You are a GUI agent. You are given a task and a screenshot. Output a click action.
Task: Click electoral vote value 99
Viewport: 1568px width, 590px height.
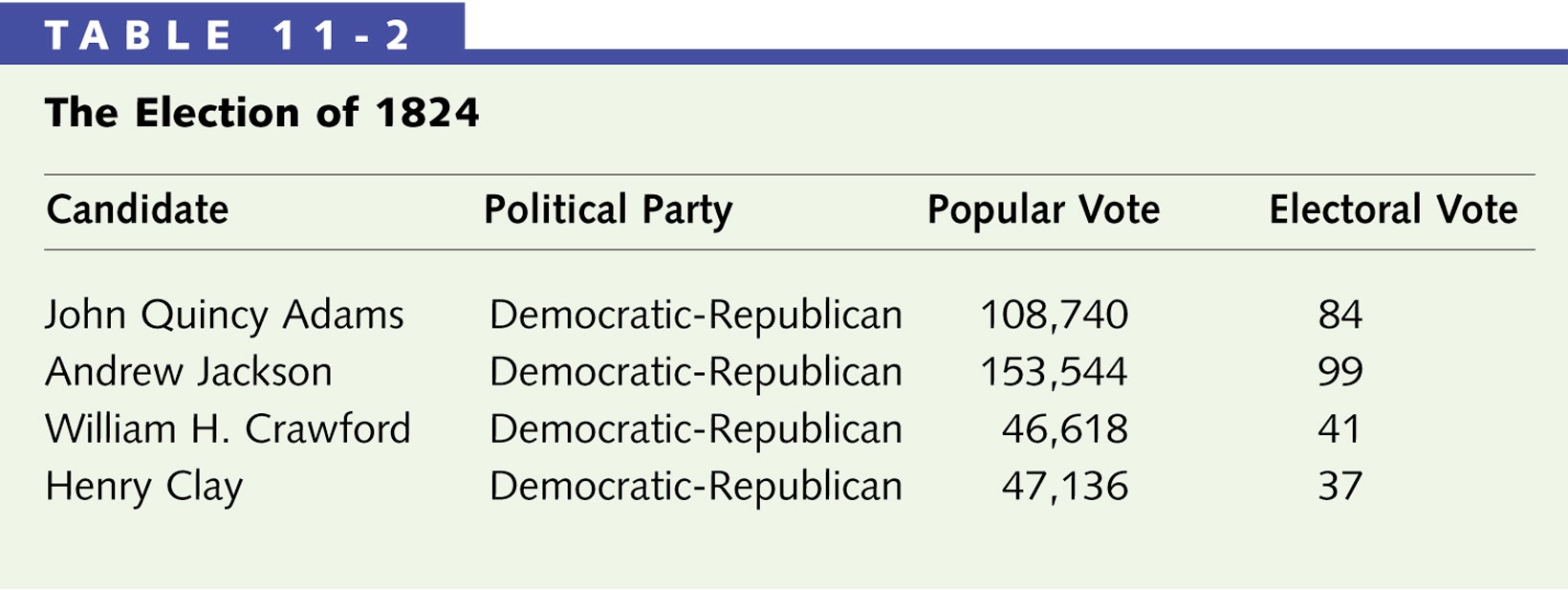[1339, 372]
